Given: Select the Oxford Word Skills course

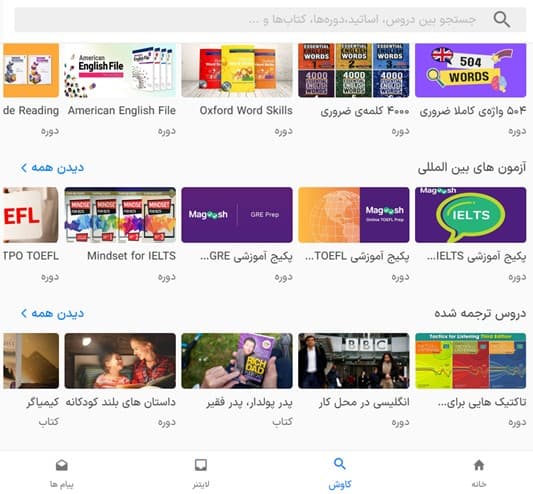Looking at the screenshot, I should click(x=237, y=70).
